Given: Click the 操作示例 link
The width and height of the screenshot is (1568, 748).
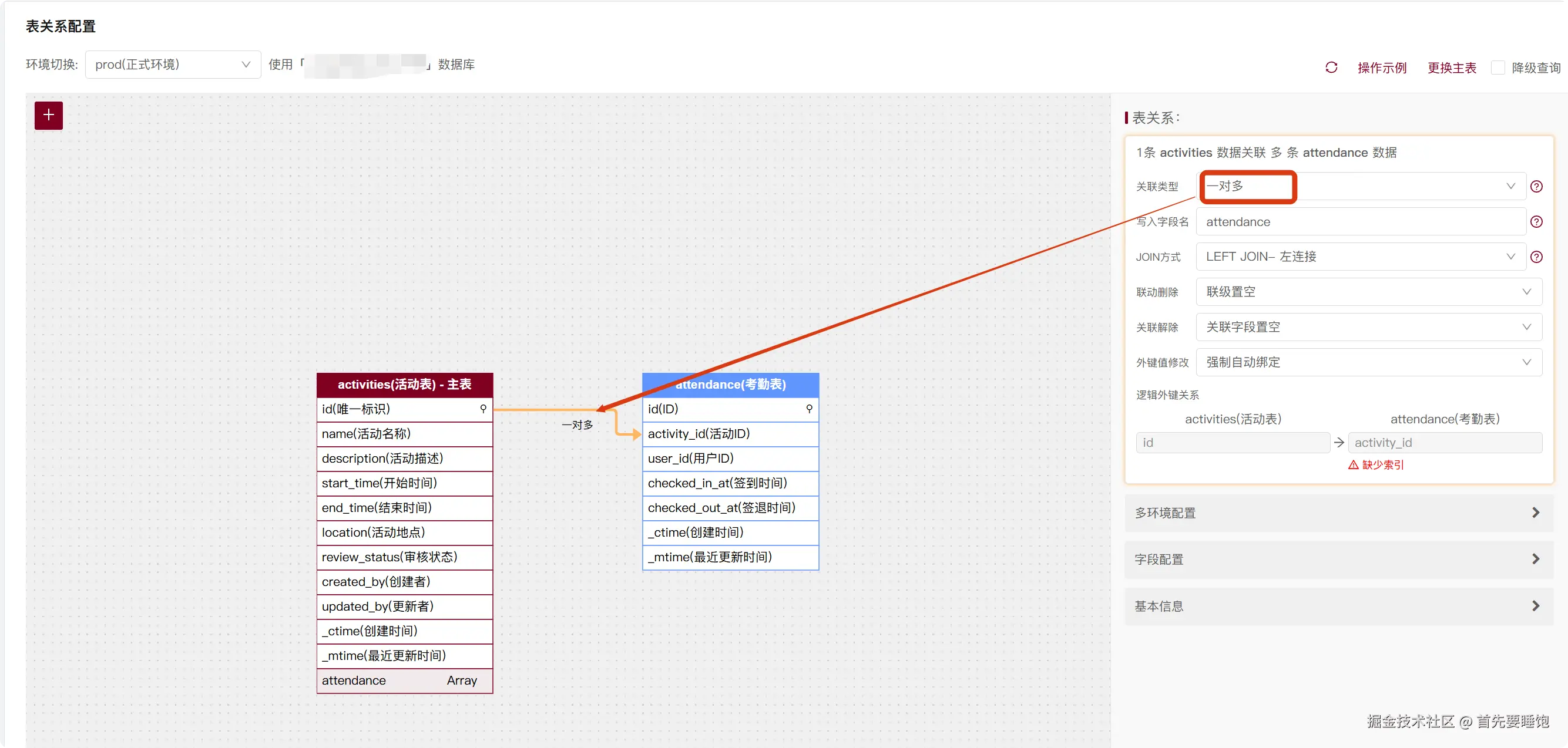Looking at the screenshot, I should point(1382,68).
